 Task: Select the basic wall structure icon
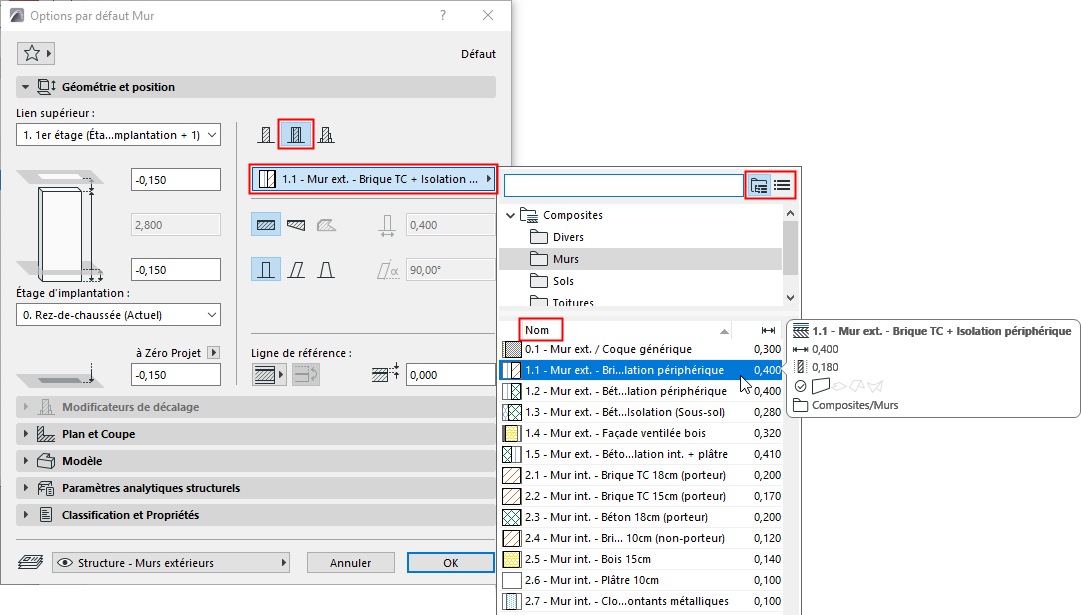(x=265, y=134)
